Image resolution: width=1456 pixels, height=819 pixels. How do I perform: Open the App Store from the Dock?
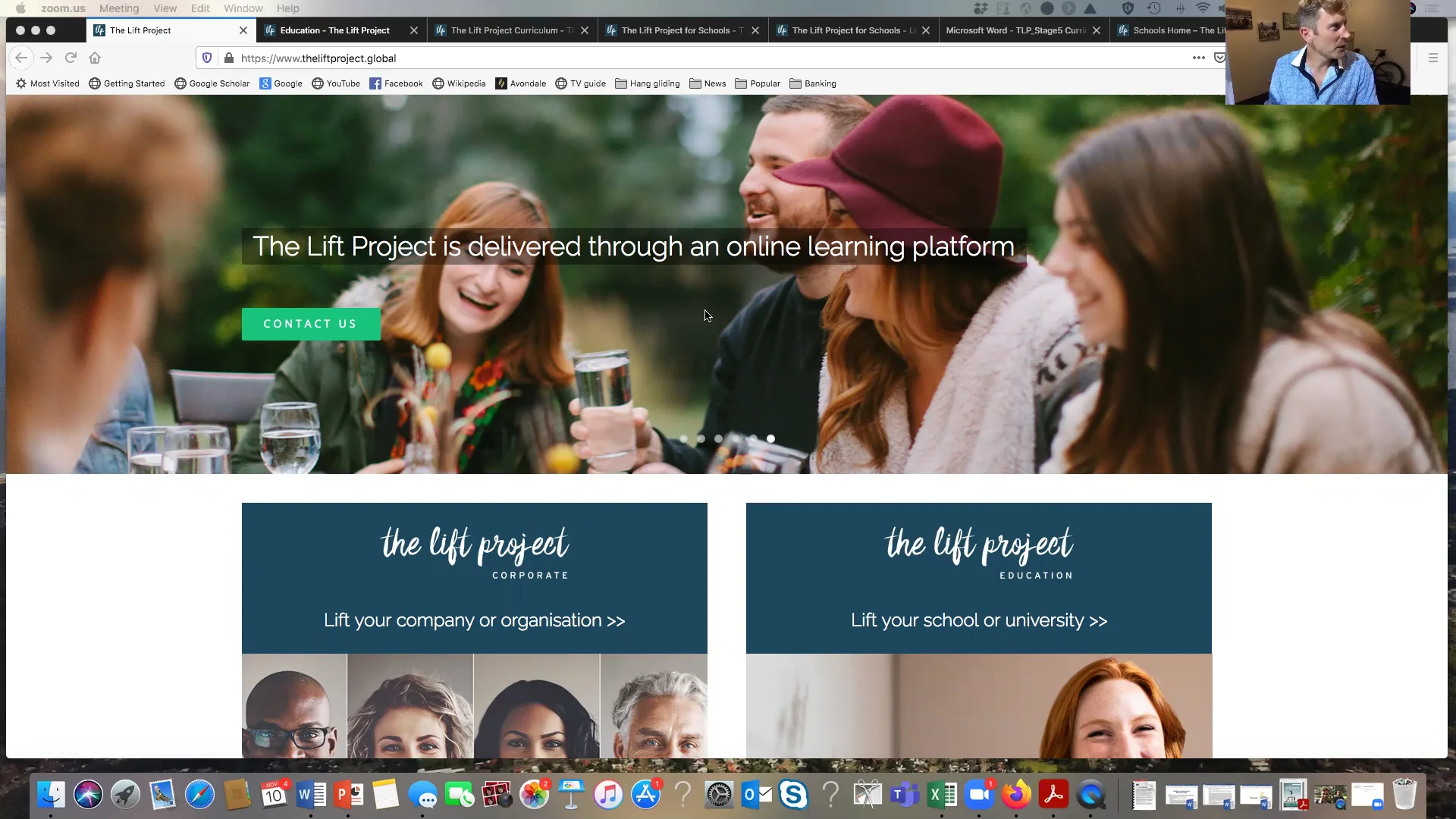click(x=645, y=795)
